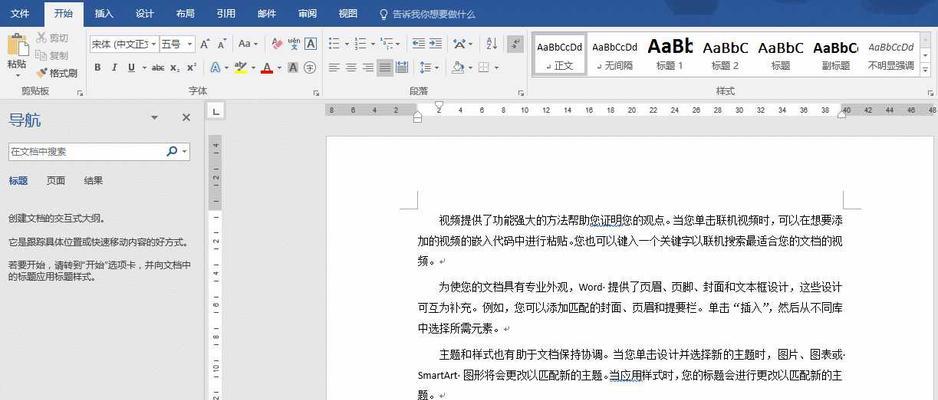Click the Format Painter (格式刷) button
938x400 pixels.
(56, 73)
